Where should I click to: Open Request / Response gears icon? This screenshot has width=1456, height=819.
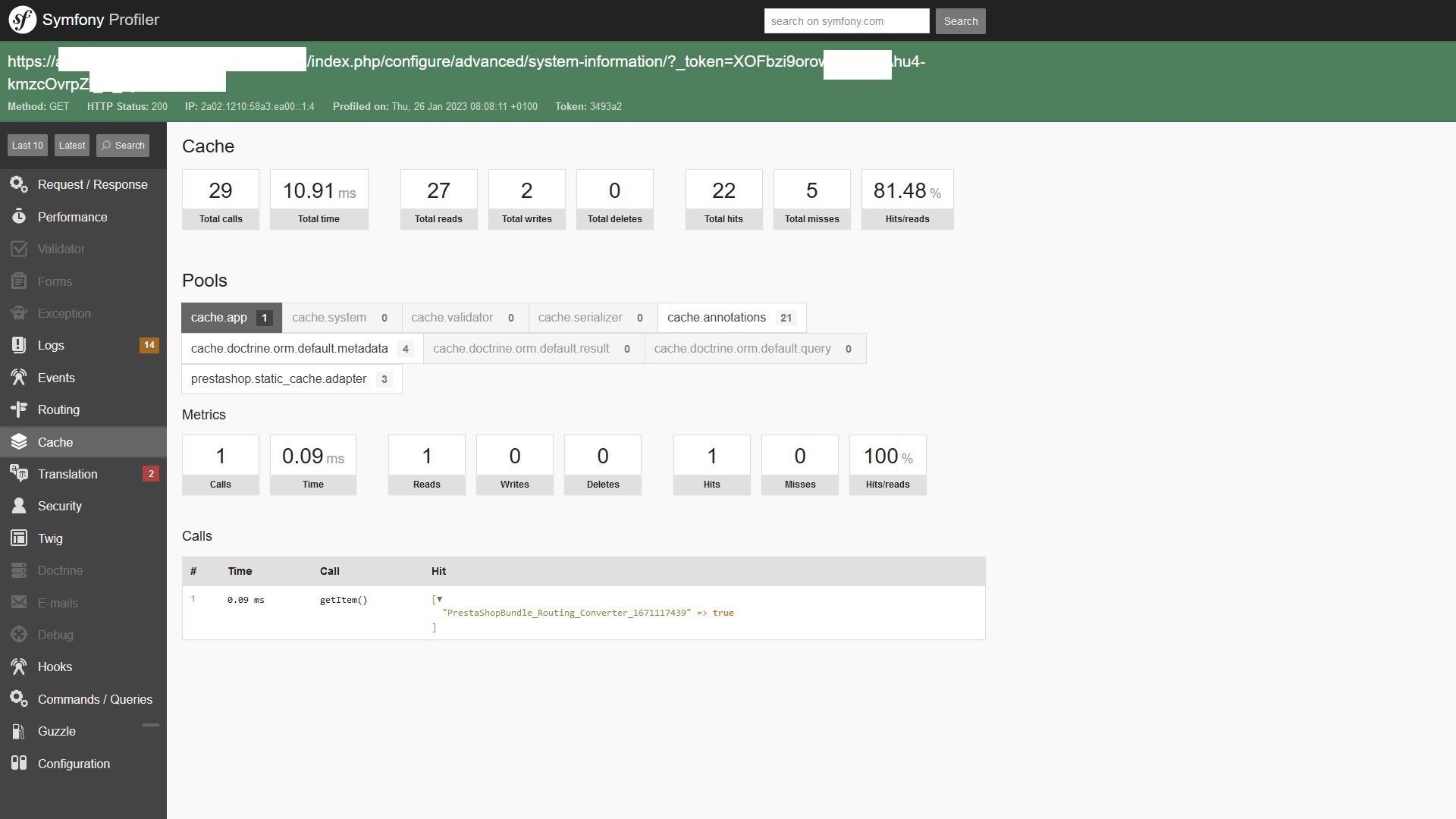point(19,184)
